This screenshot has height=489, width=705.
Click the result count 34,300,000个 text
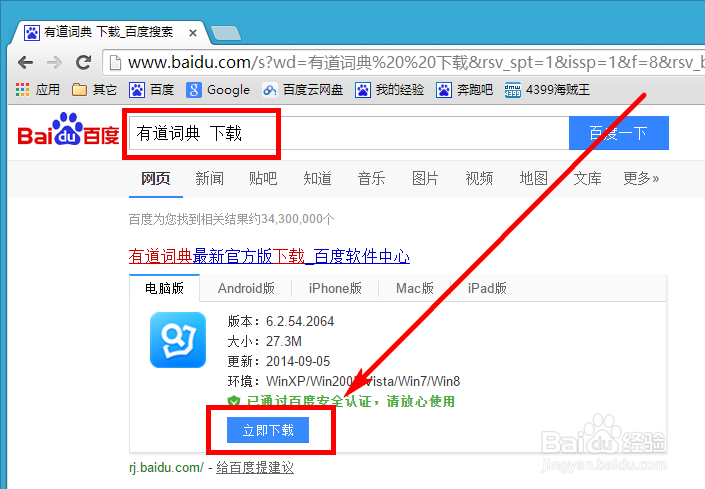tap(298, 219)
